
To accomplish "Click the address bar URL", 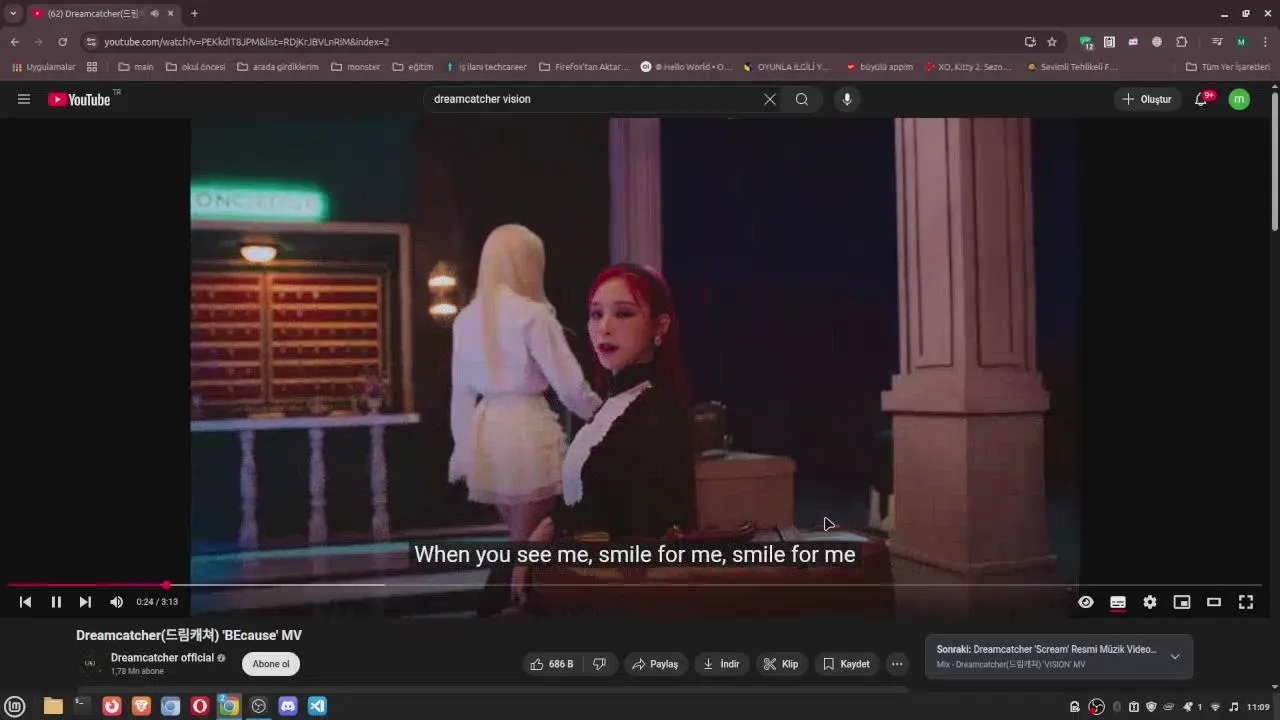I will [x=247, y=42].
